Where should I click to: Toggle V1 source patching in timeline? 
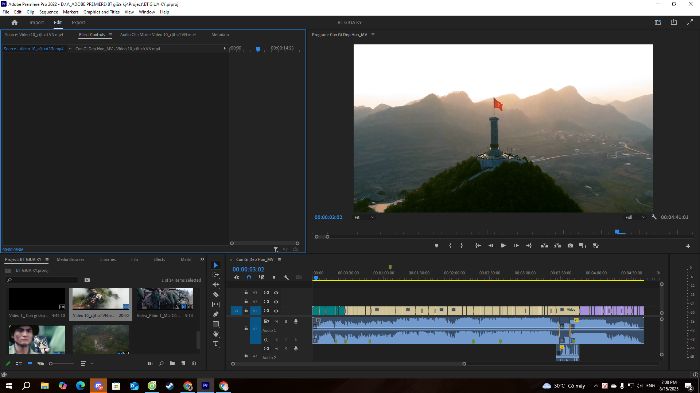coord(237,311)
